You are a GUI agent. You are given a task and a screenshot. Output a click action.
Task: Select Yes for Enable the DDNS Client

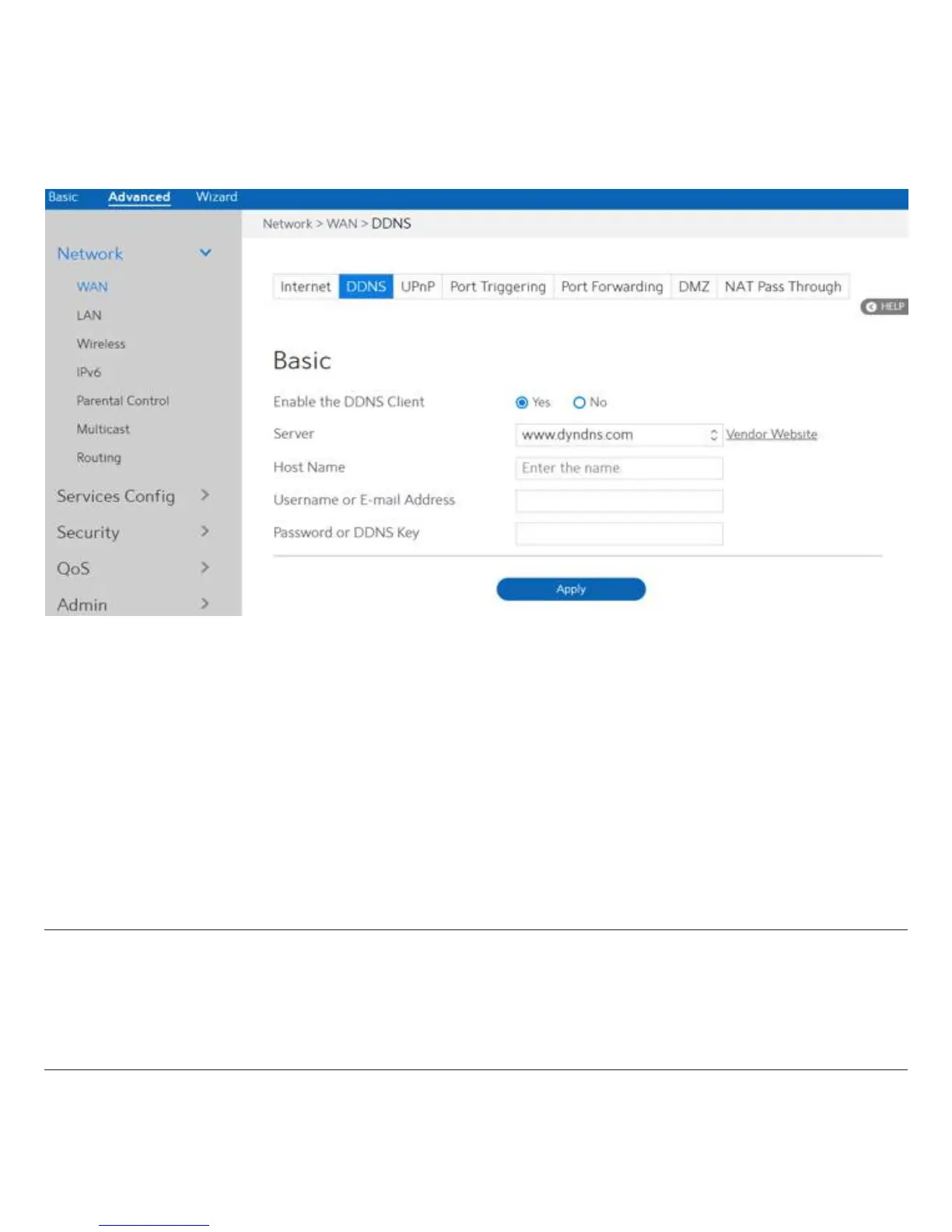click(x=522, y=403)
